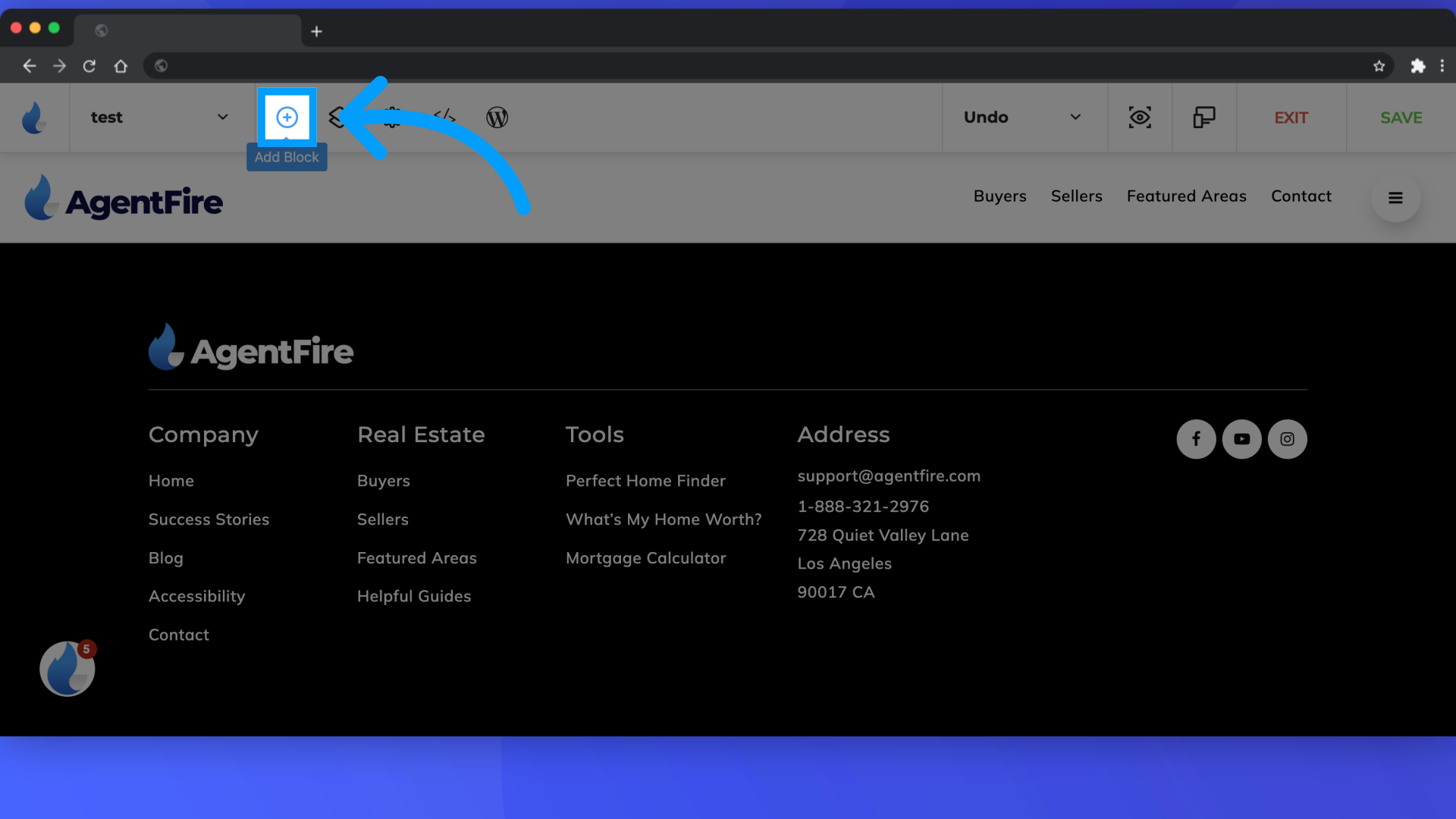This screenshot has width=1456, height=819.
Task: Toggle the preview/eye icon
Action: (x=1140, y=117)
